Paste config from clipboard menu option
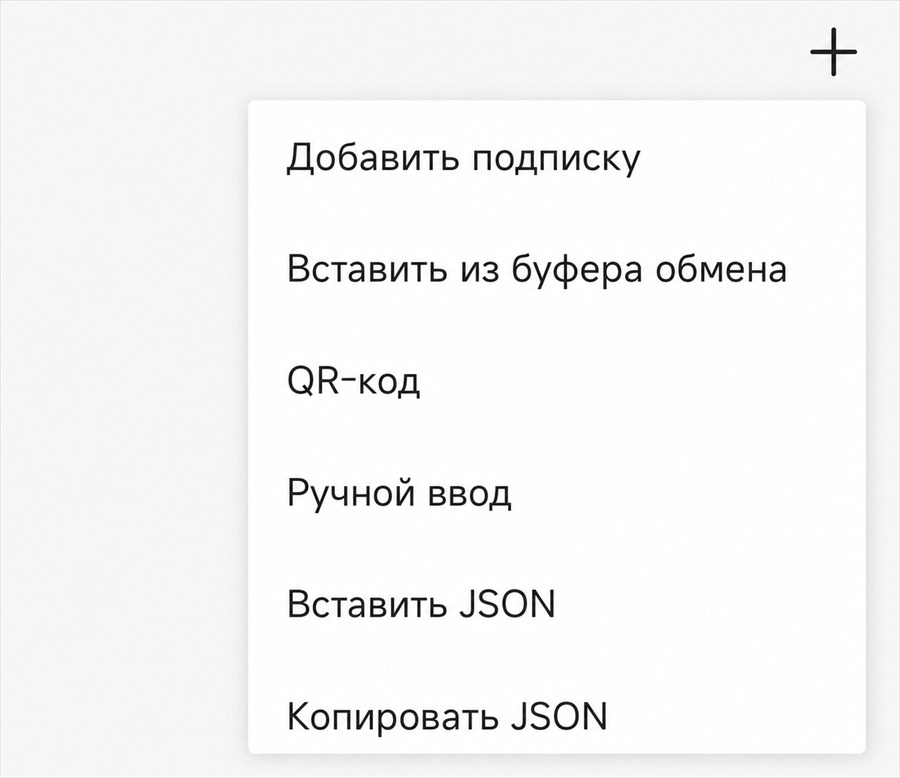Image resolution: width=900 pixels, height=778 pixels. [x=557, y=268]
